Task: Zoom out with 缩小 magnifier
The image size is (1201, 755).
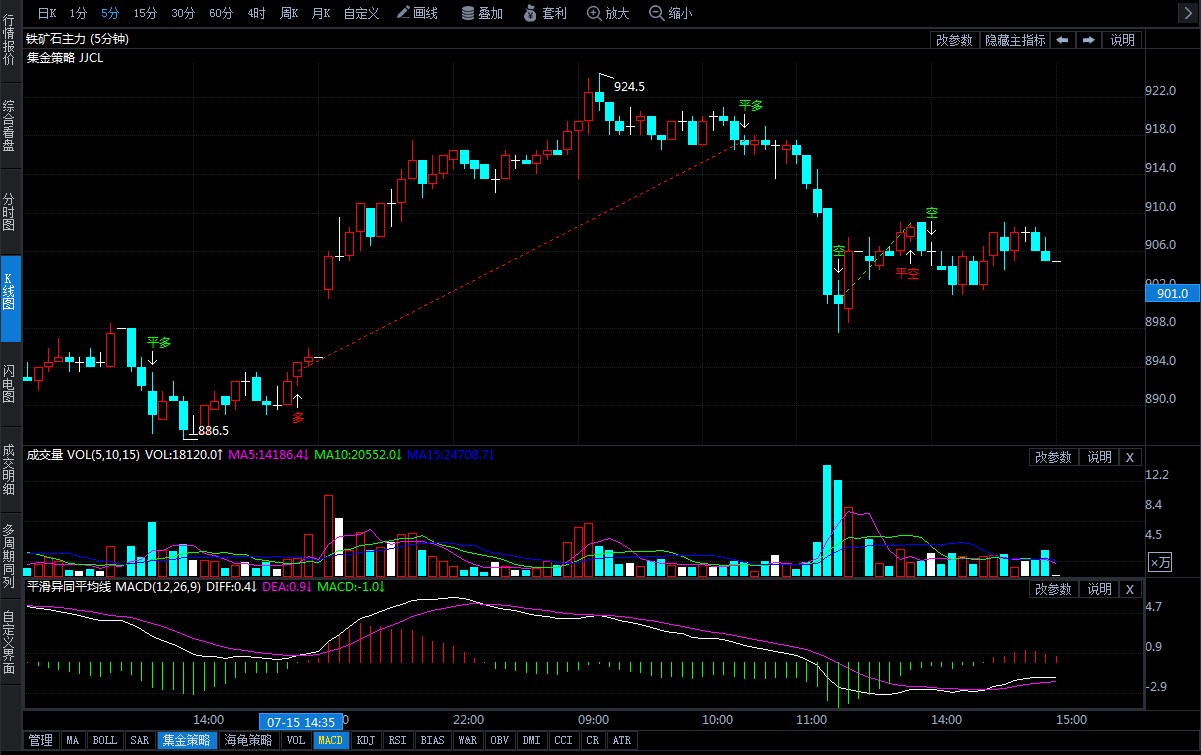Action: point(671,13)
